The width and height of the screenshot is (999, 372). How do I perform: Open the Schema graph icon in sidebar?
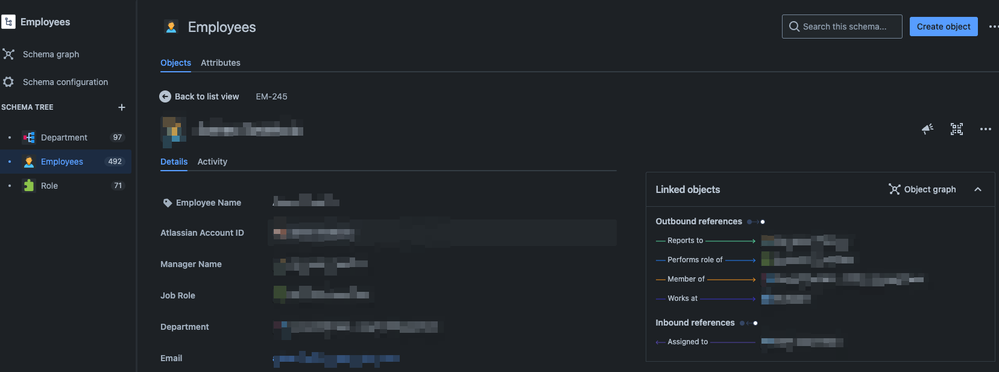[x=8, y=54]
